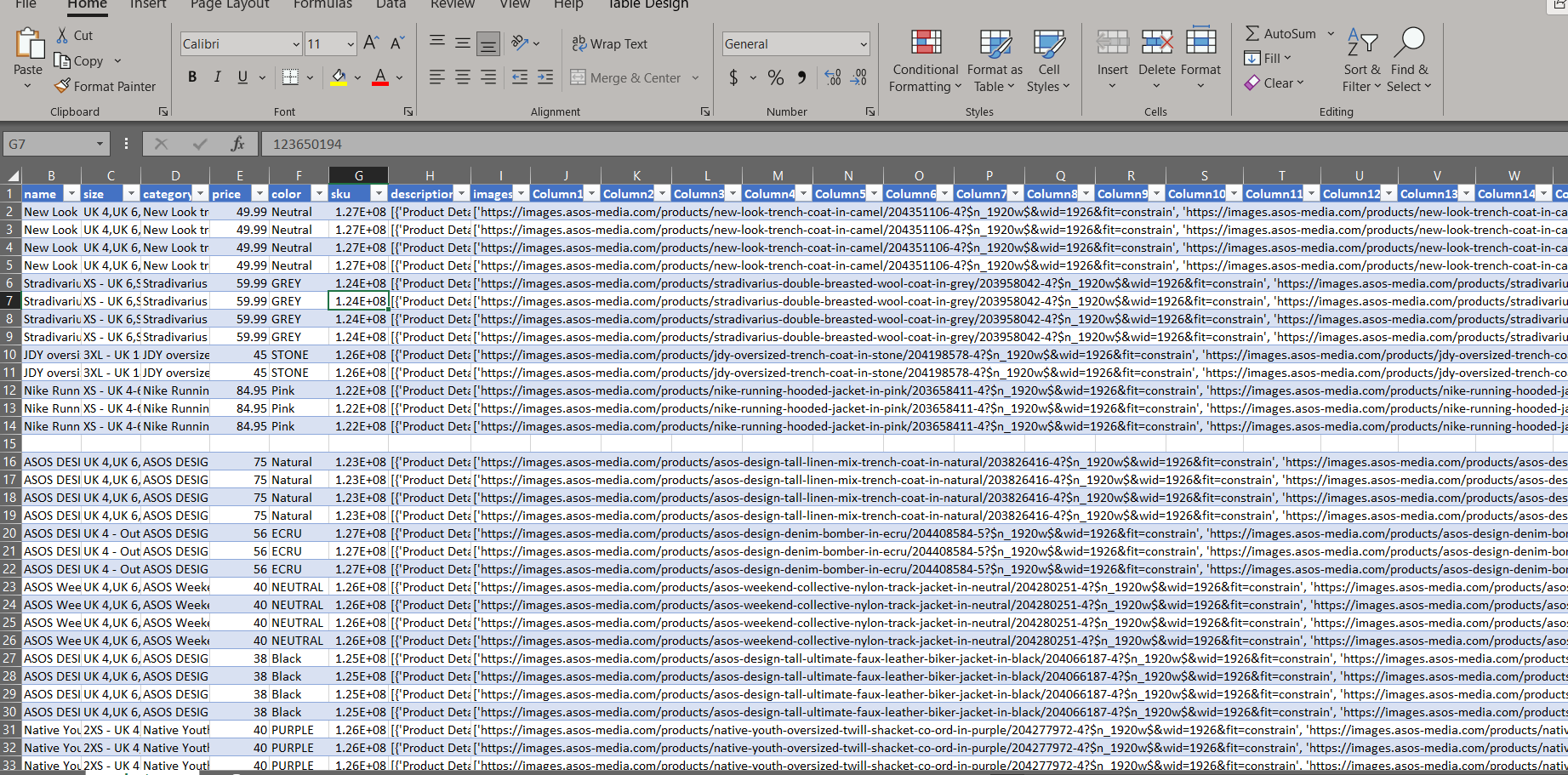
Task: Click Increase Indent icon
Action: tap(545, 77)
